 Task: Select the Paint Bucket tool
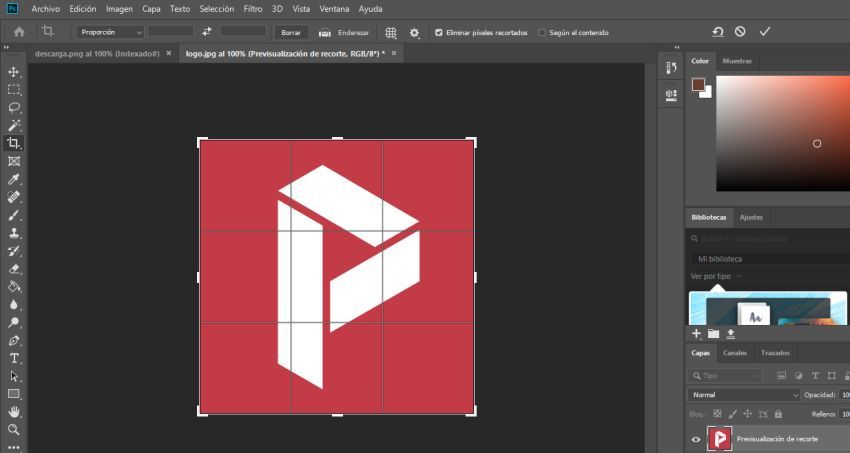point(14,287)
